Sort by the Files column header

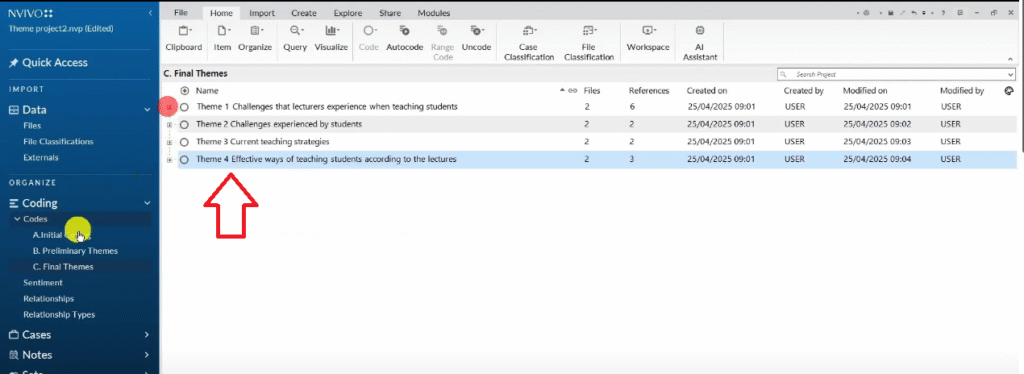click(592, 91)
